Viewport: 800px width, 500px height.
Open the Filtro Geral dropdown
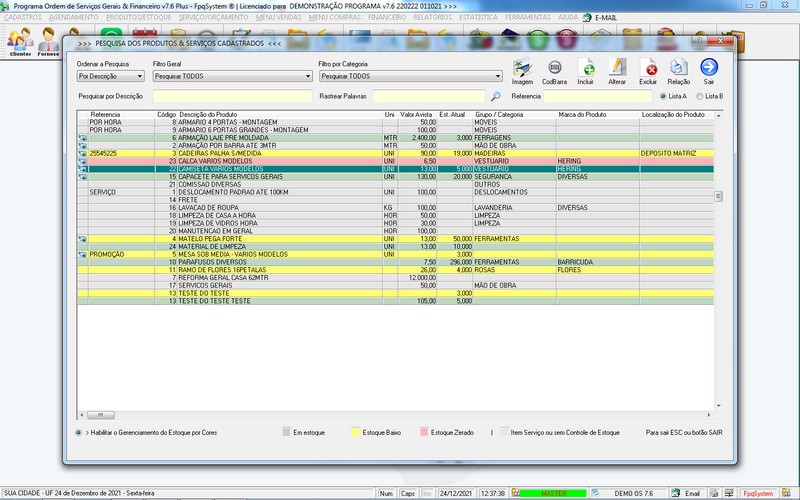click(307, 76)
